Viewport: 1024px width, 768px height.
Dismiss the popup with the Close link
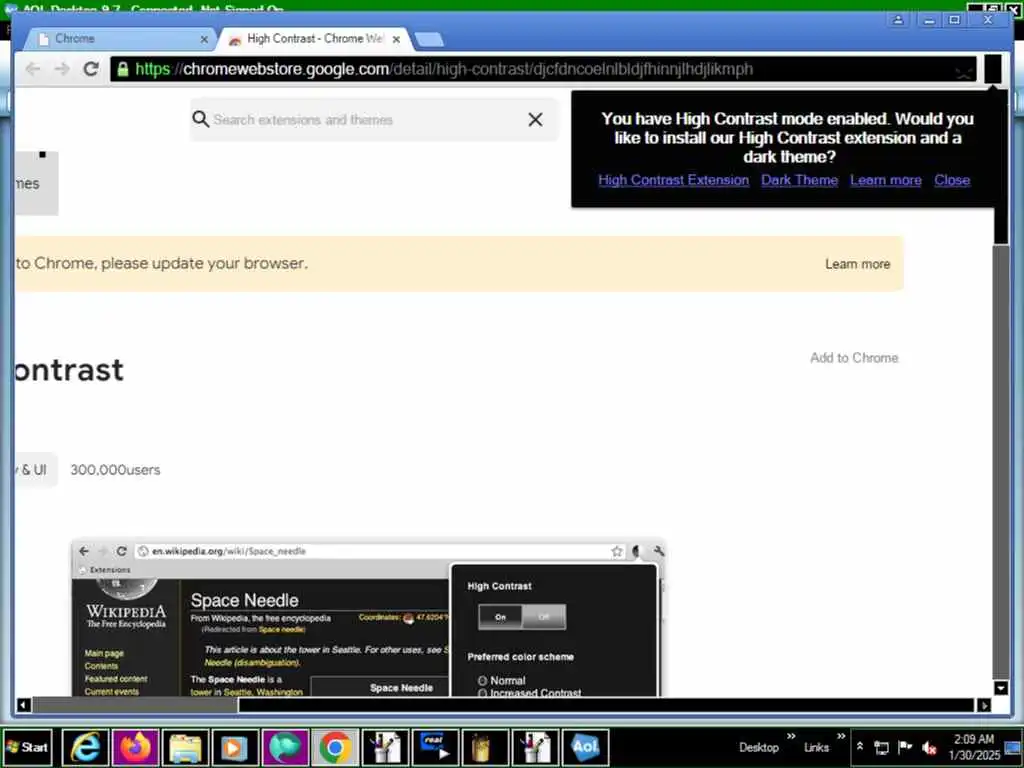click(952, 180)
